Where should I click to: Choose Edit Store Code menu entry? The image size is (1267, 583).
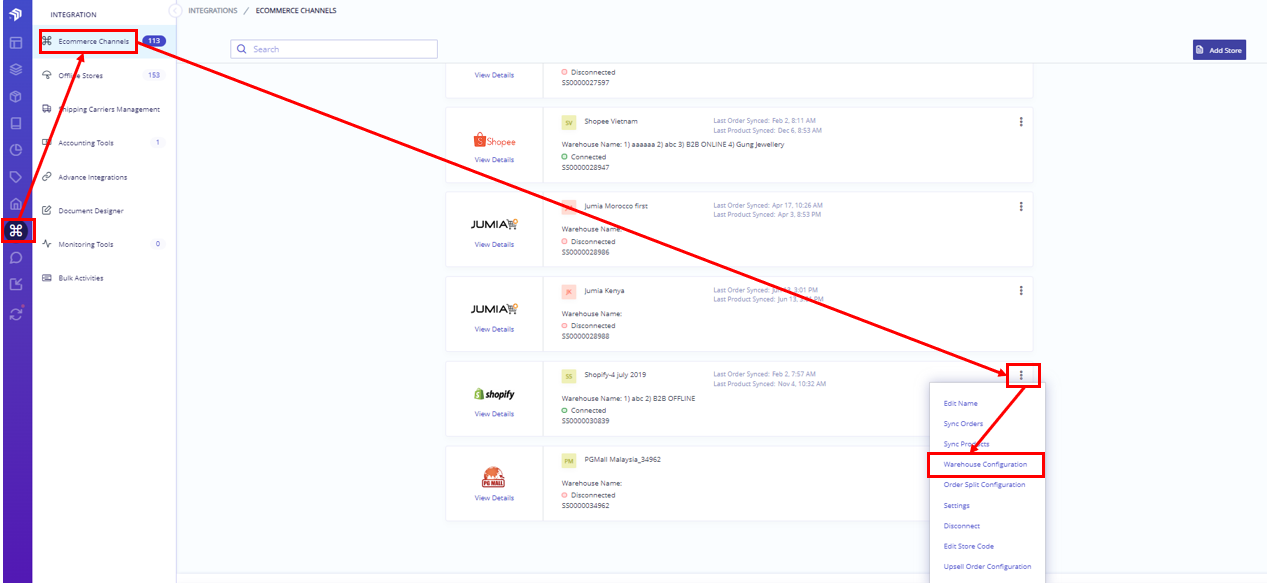click(969, 546)
